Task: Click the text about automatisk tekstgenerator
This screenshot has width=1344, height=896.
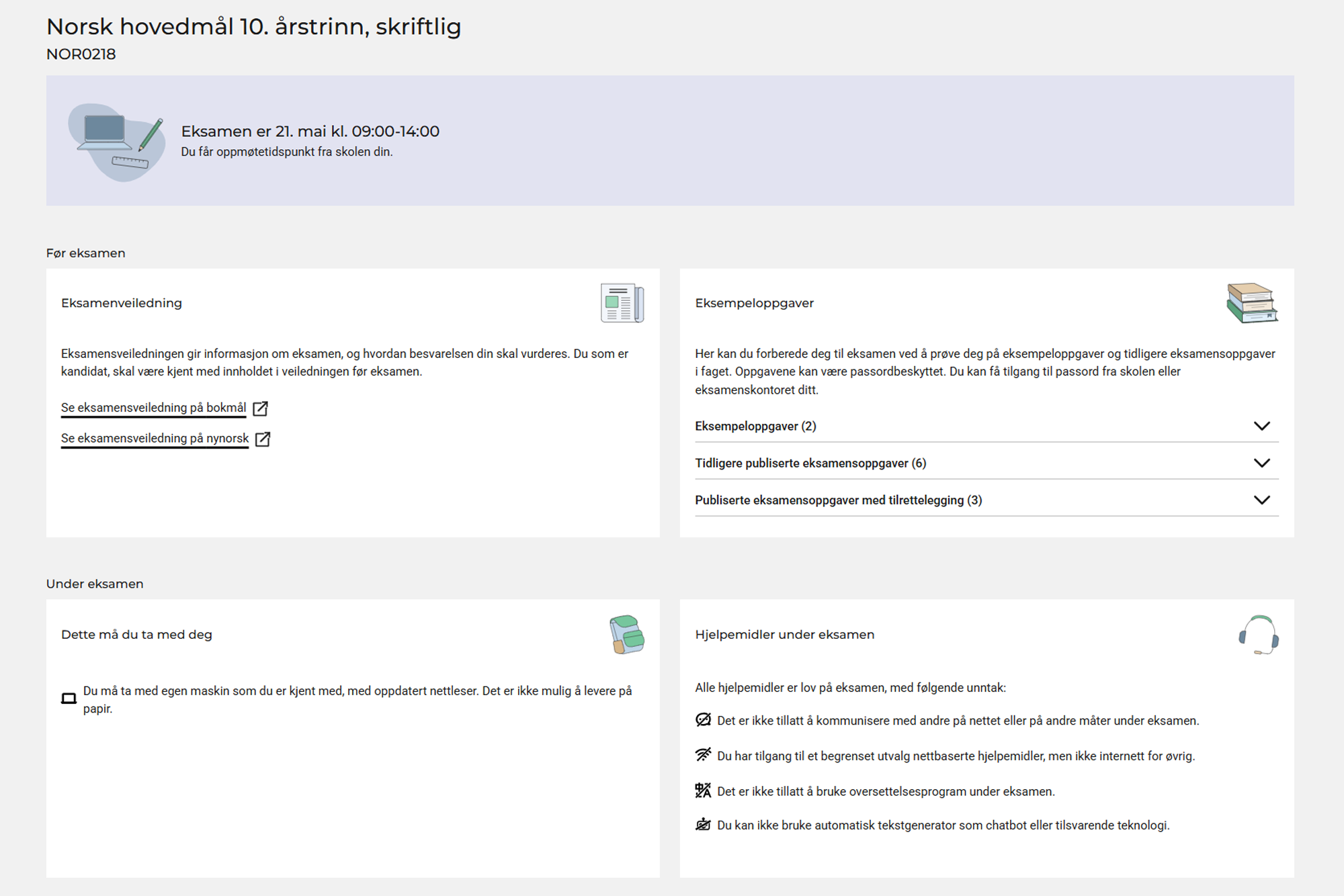Action: [x=943, y=825]
